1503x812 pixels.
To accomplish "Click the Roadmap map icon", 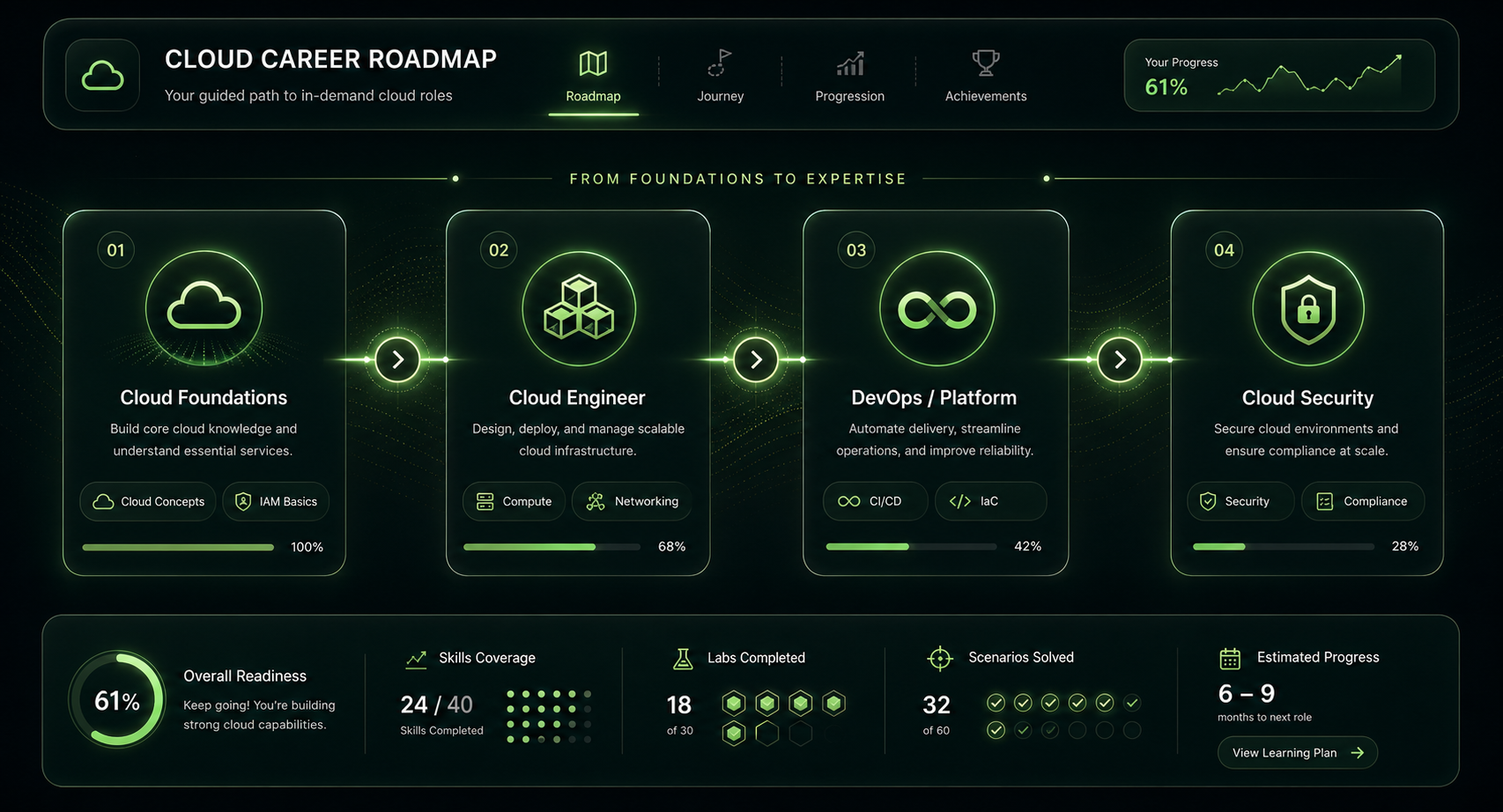I will coord(593,63).
